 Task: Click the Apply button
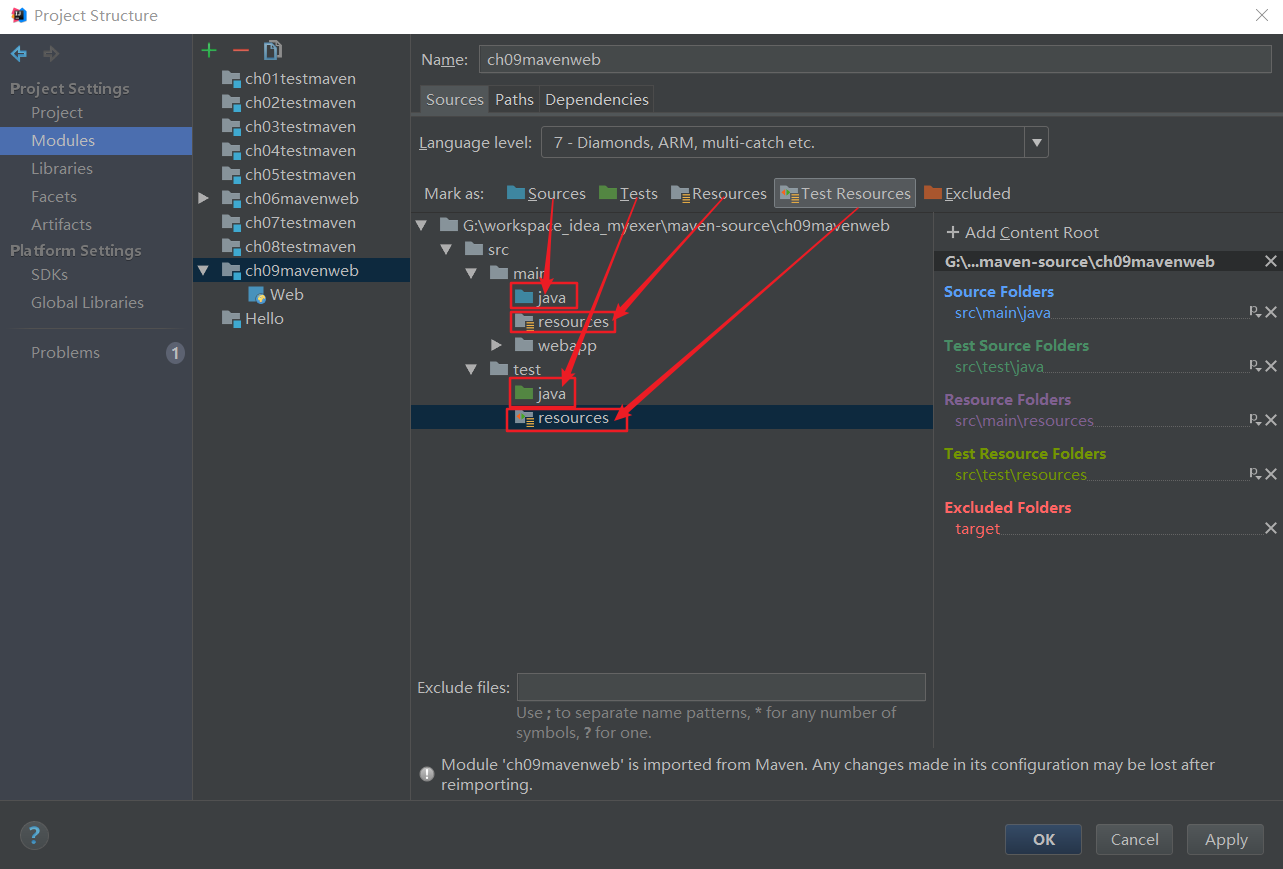pyautogui.click(x=1226, y=840)
